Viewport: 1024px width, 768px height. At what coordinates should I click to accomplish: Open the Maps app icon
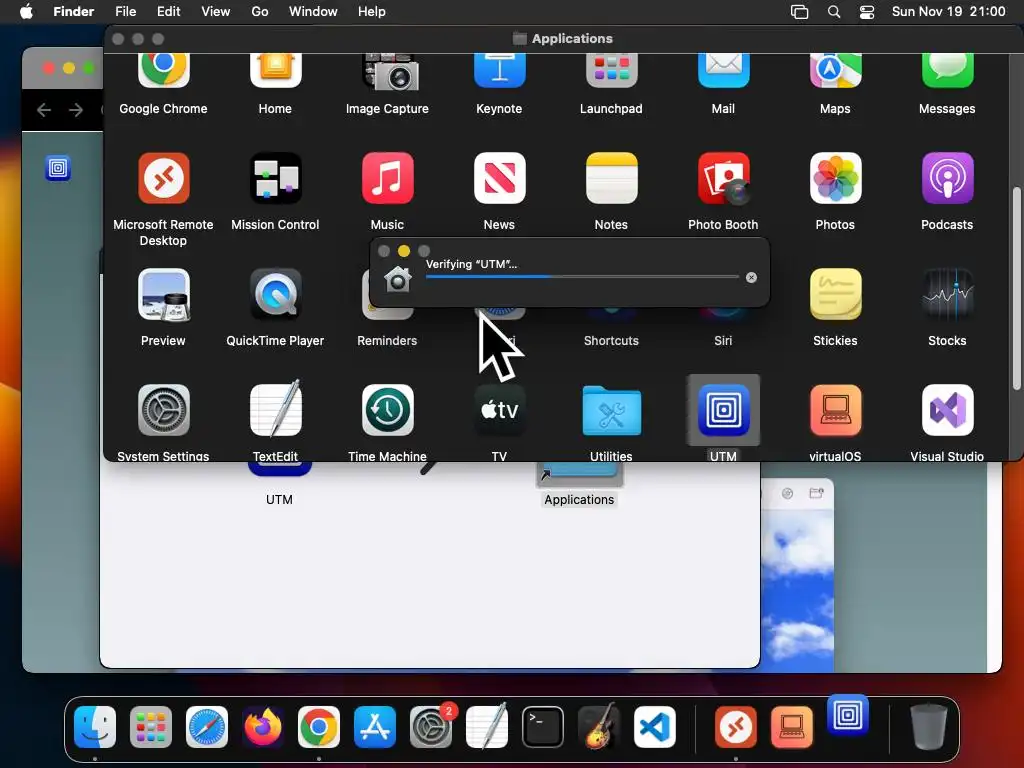[835, 71]
